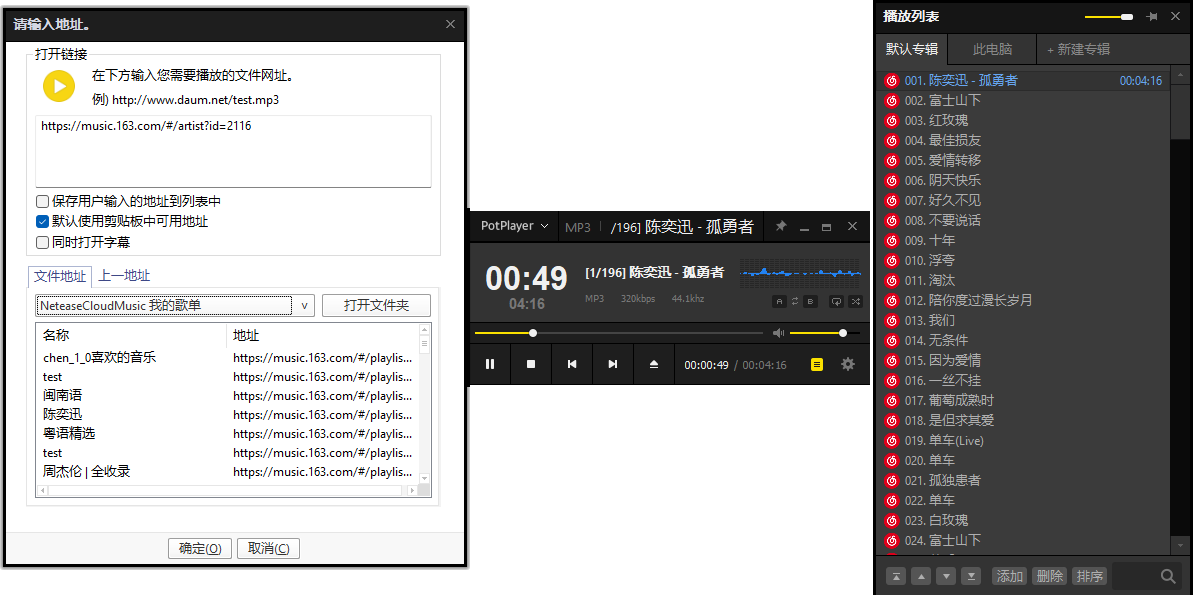Click the 名称 column header
The image size is (1193, 595).
(132, 336)
